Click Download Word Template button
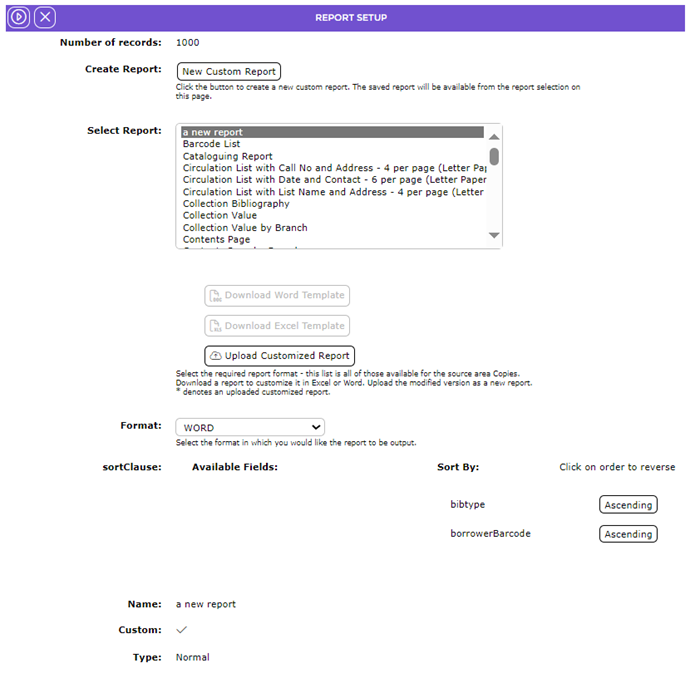 (x=277, y=295)
